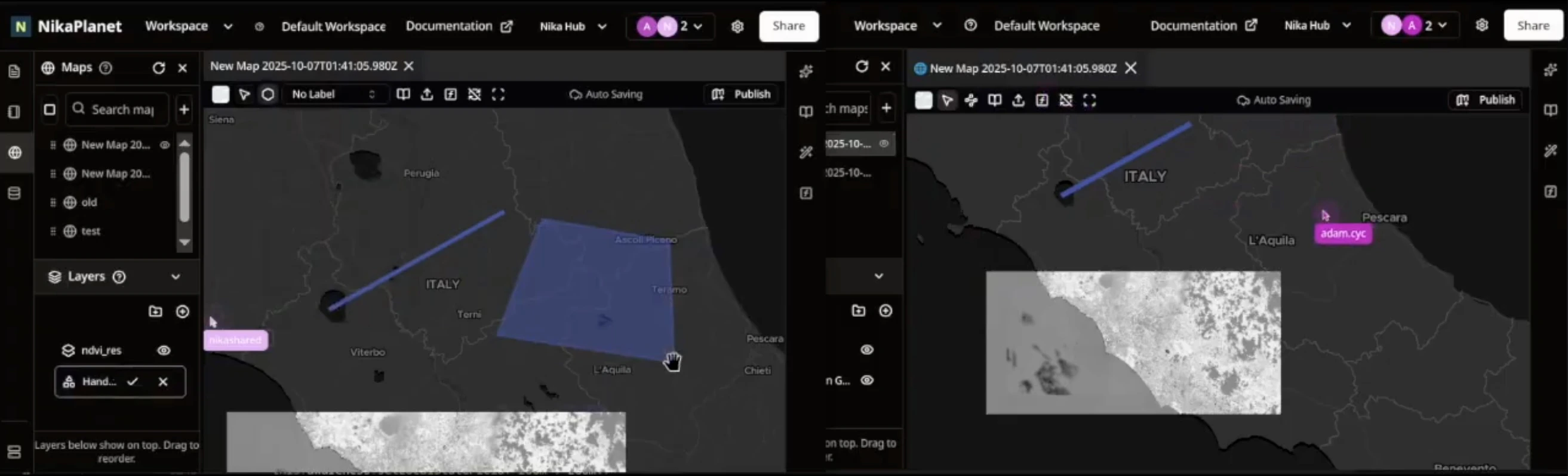Open settings gear in left window header
Screen dimensions: 1568x476
(737, 26)
